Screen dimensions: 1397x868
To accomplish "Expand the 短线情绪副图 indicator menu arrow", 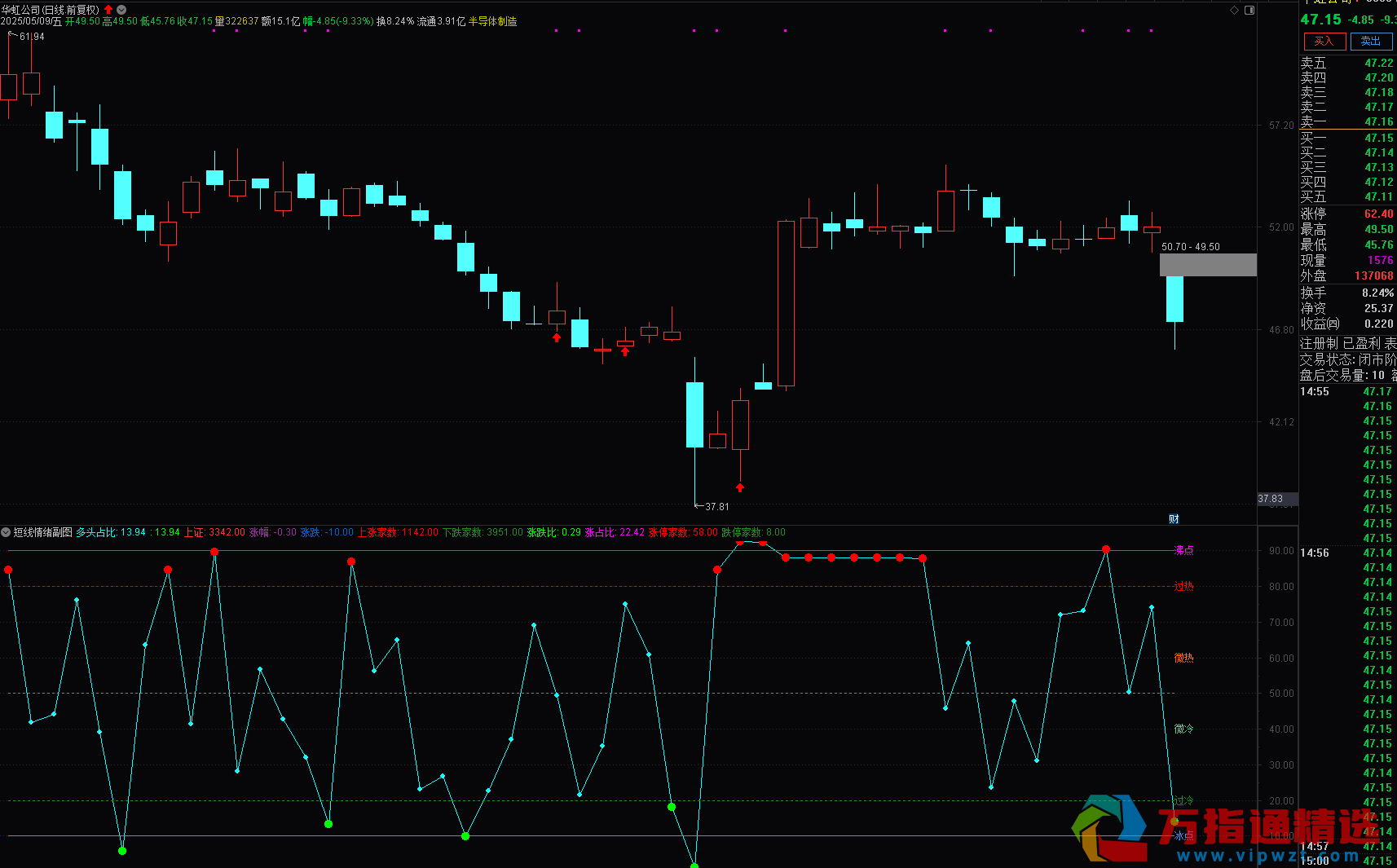I will pos(6,532).
